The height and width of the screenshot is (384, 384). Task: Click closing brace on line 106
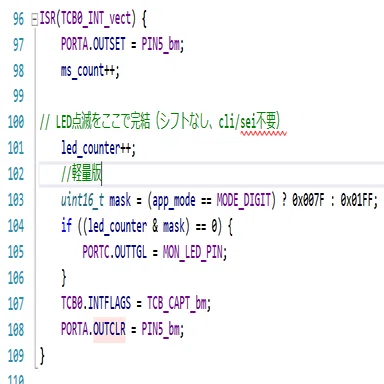pos(64,278)
